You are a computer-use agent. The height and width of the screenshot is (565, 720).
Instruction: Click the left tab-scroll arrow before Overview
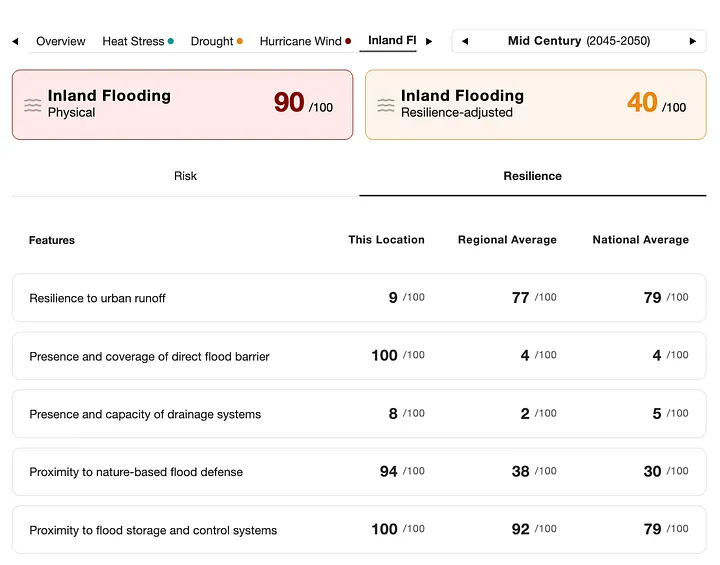click(x=15, y=41)
